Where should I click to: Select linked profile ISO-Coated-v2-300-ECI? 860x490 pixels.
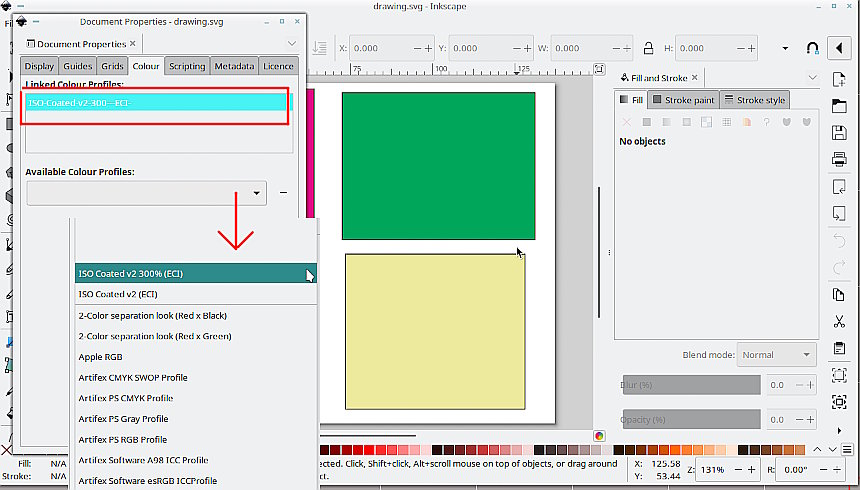(x=157, y=103)
